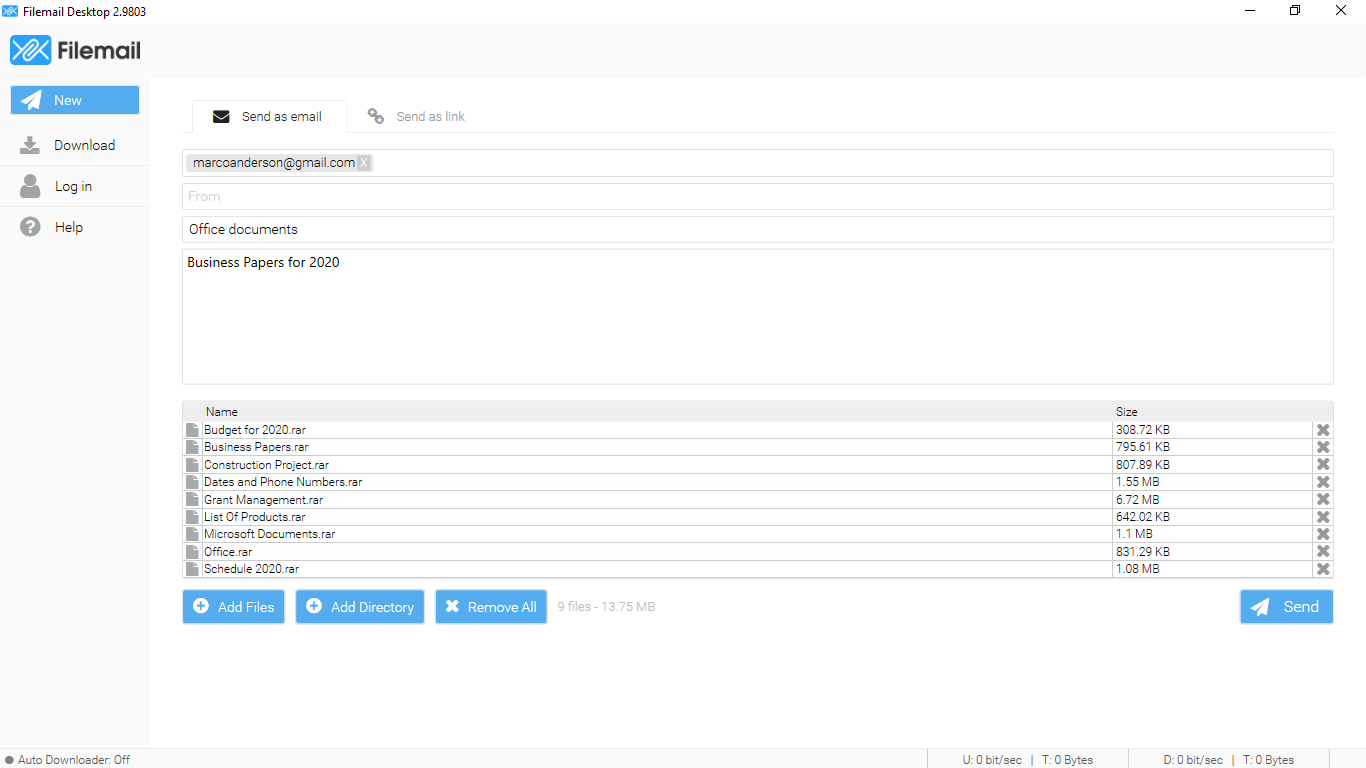Image resolution: width=1366 pixels, height=768 pixels.
Task: Click file icon beside Microsoft Documents.rar
Action: pyautogui.click(x=192, y=534)
